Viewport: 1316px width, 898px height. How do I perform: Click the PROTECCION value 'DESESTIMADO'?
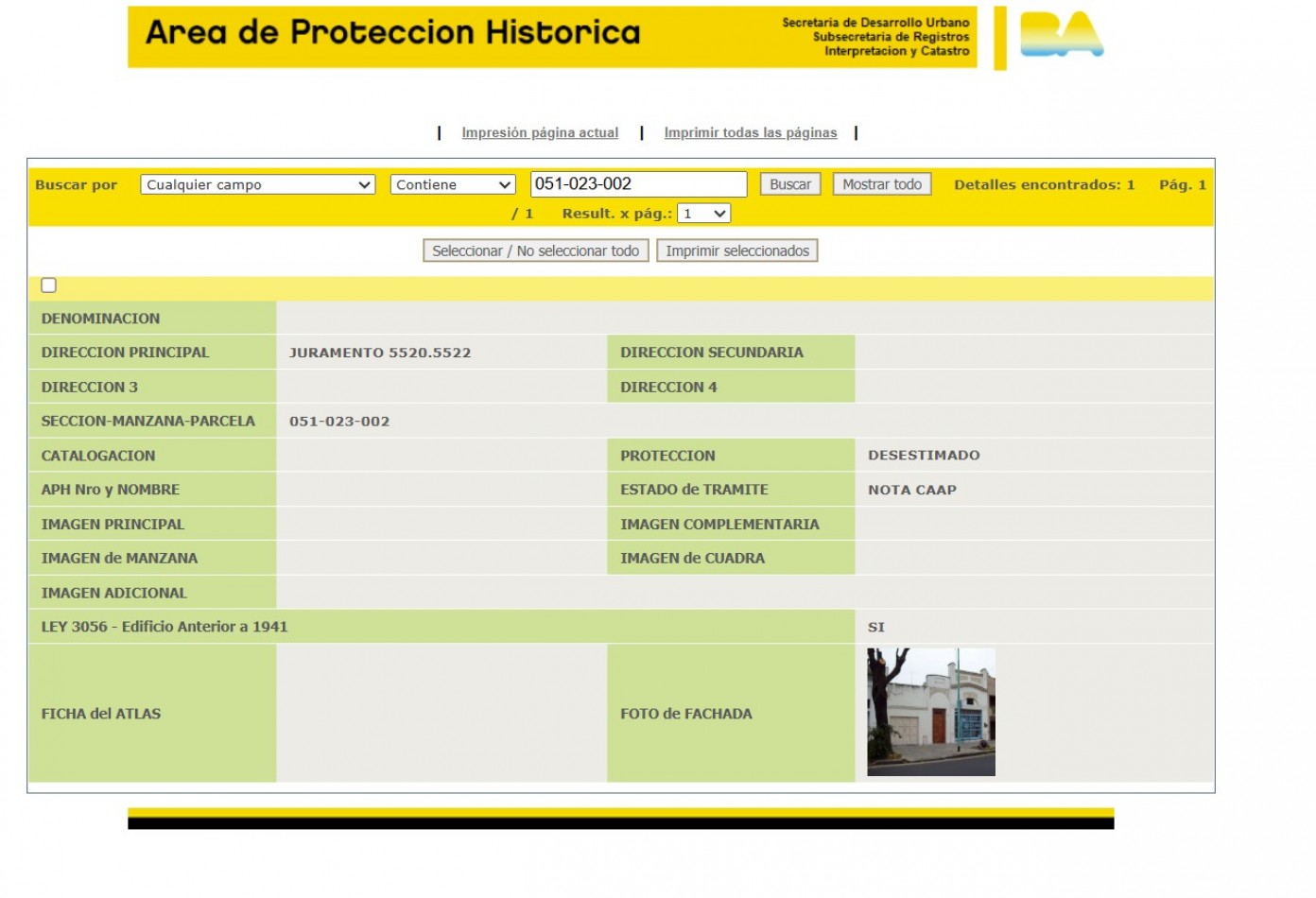(x=924, y=455)
